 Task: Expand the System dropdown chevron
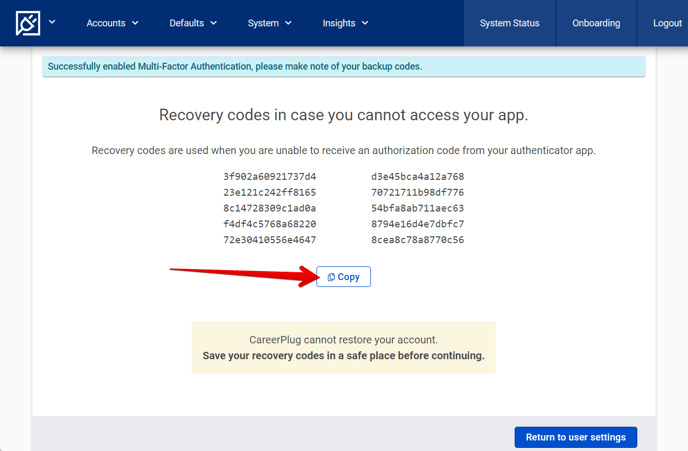tap(288, 23)
